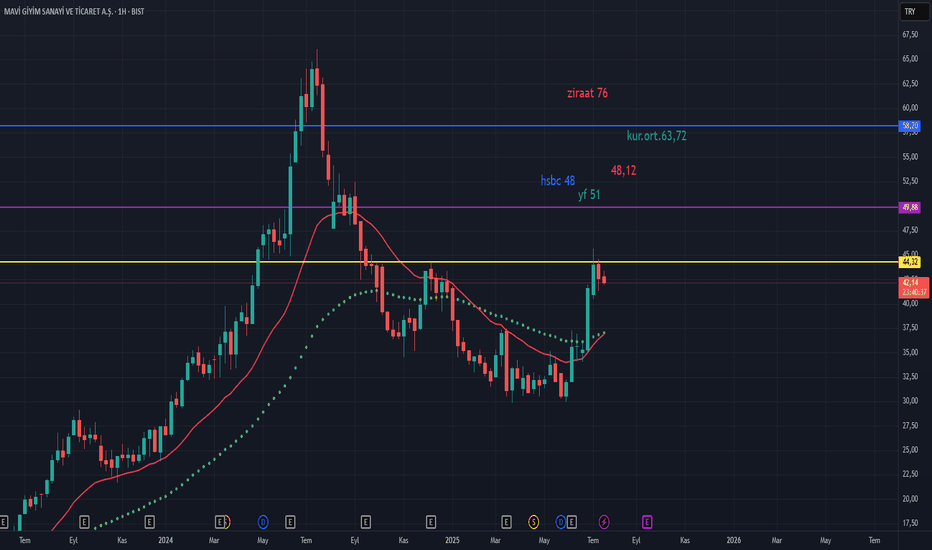Viewport: 932px width, 550px height.
Task: Click the 2026 label on the time axis
Action: pos(733,540)
